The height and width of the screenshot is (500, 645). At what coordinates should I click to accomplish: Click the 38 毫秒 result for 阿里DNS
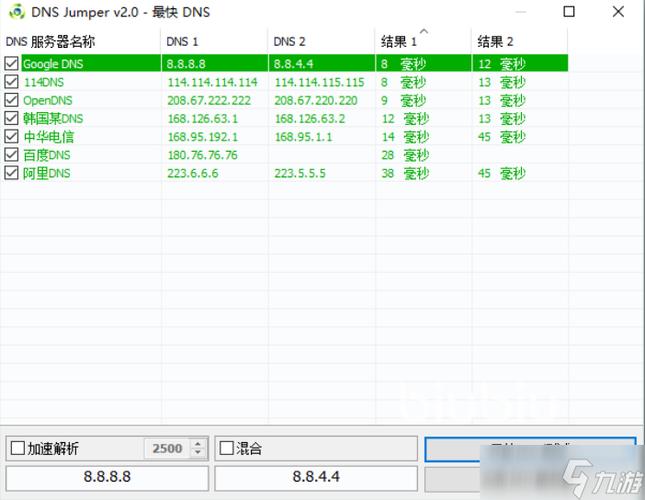tap(405, 173)
